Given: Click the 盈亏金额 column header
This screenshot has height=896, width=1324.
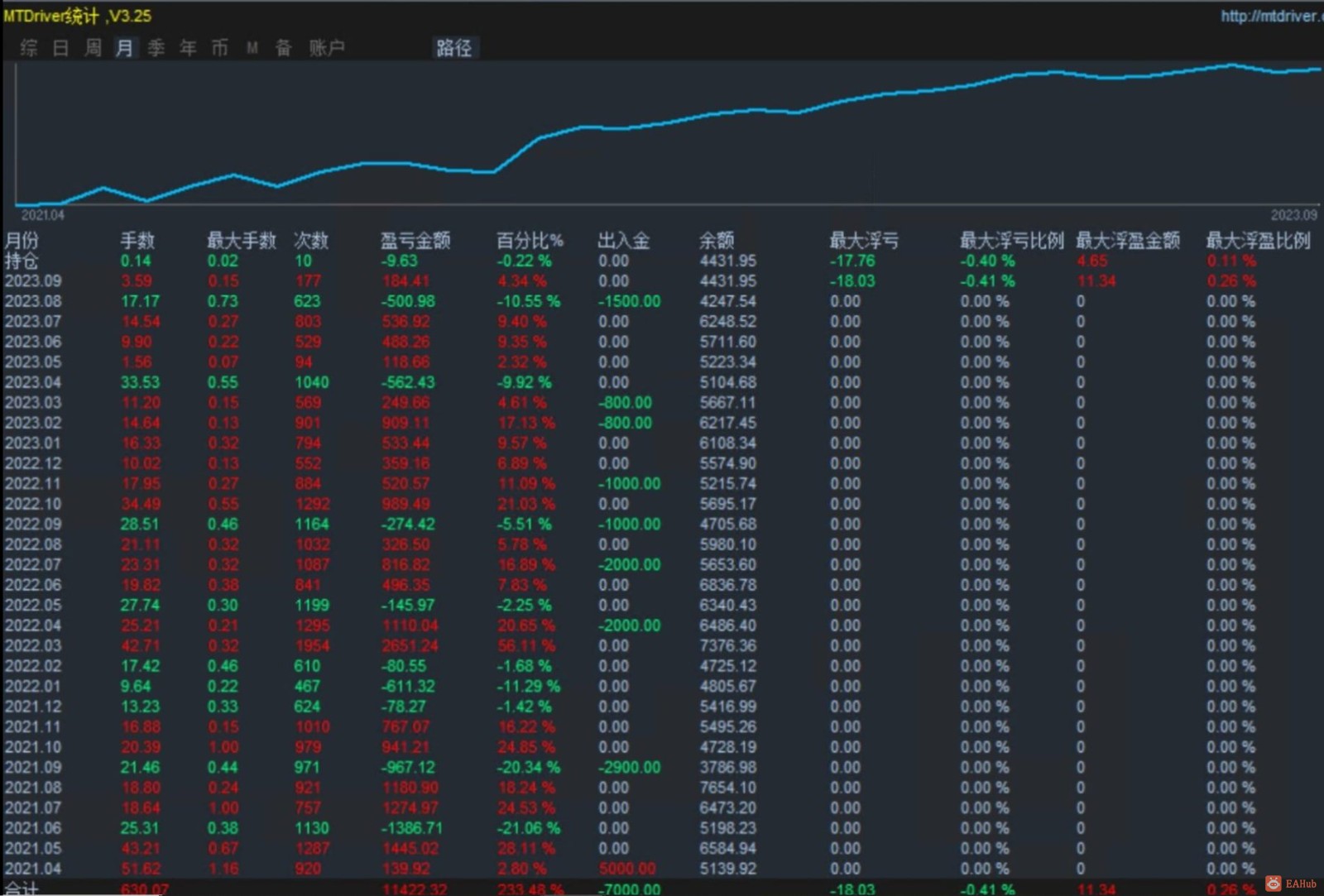Looking at the screenshot, I should [x=415, y=241].
